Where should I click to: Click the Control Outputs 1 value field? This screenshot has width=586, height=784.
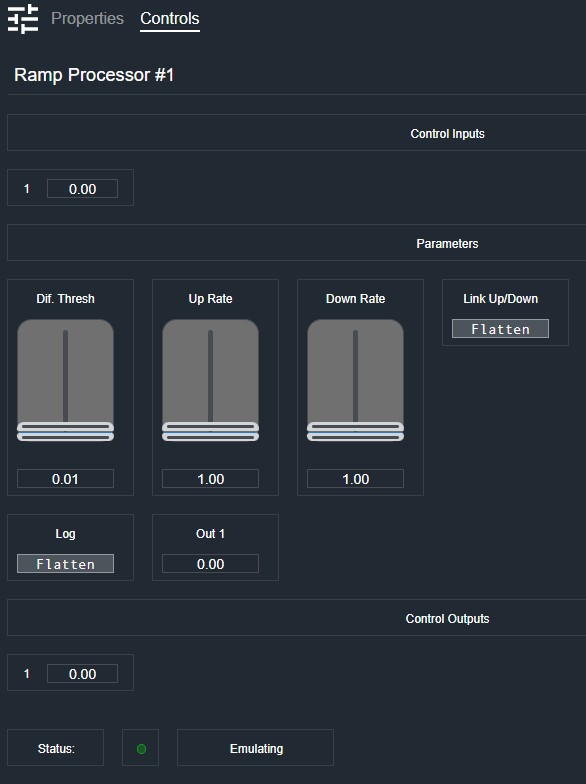[82, 674]
